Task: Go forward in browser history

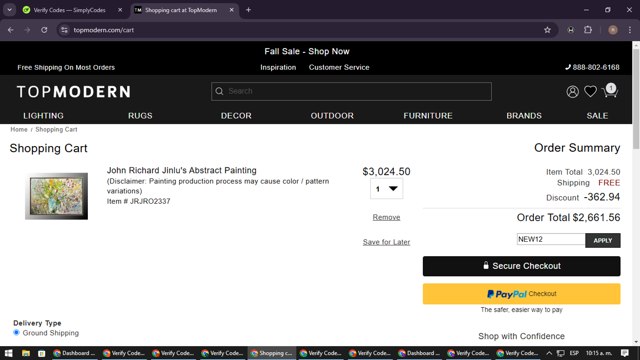Action: click(27, 30)
